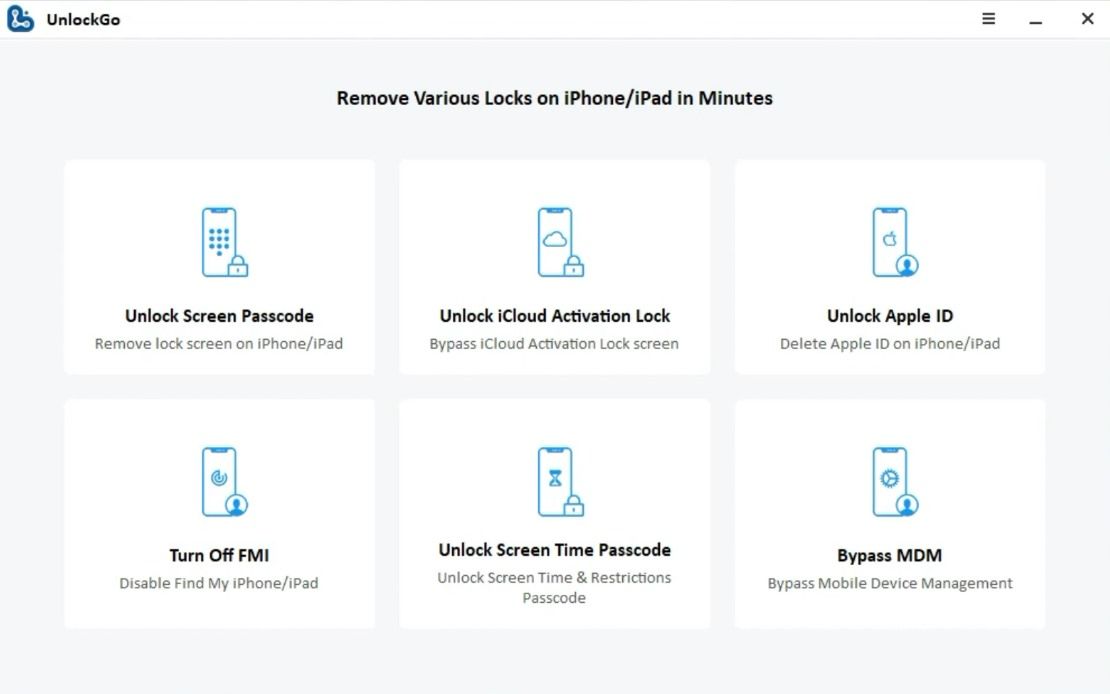Select the Turn Off FMI label

pyautogui.click(x=219, y=556)
